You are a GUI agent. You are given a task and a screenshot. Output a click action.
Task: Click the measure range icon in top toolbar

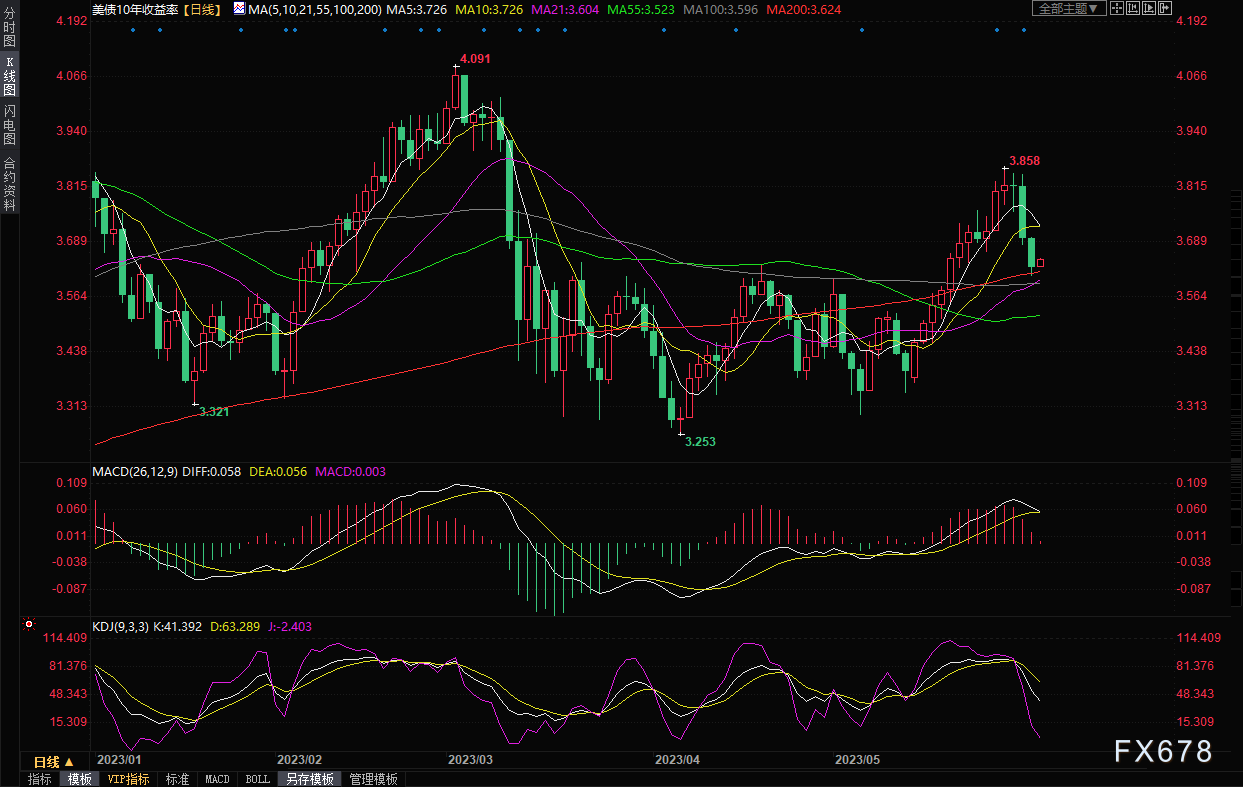(x=1133, y=8)
